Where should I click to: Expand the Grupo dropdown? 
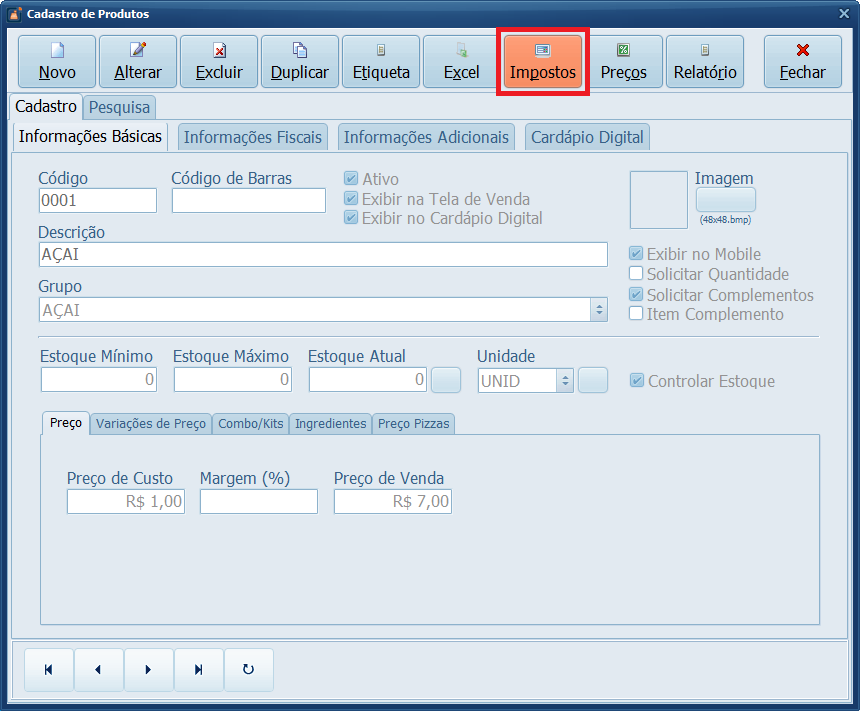pos(599,310)
